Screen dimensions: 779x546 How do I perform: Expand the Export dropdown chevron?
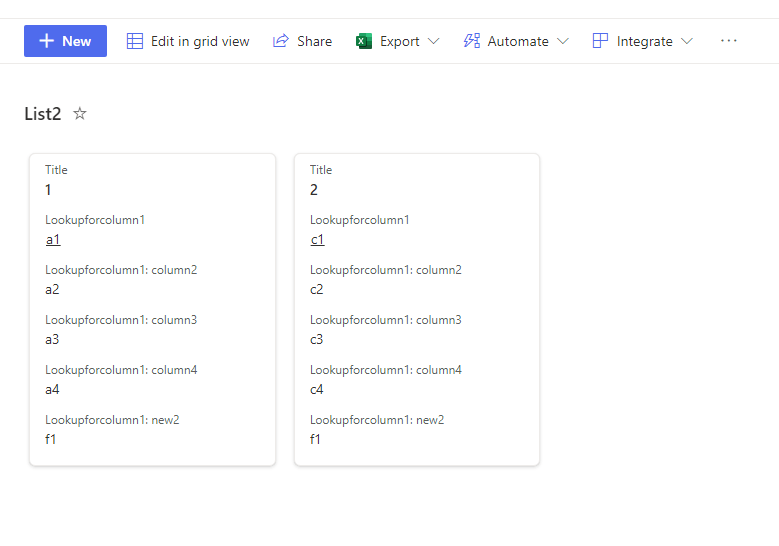434,41
